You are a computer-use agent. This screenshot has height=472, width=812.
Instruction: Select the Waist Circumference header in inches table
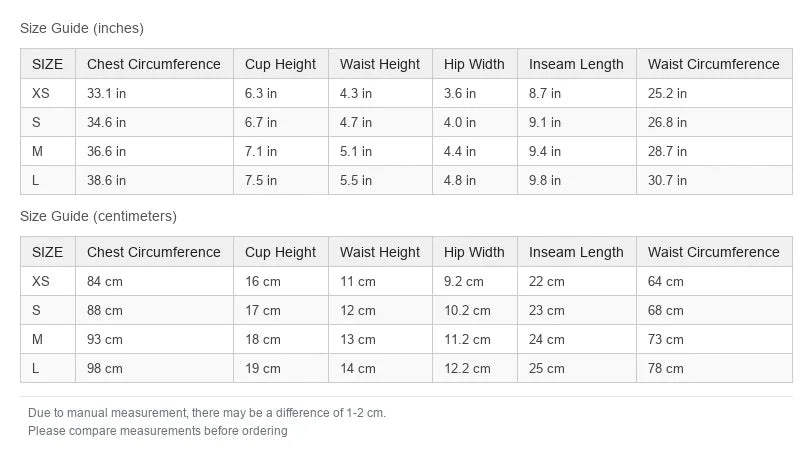click(714, 64)
